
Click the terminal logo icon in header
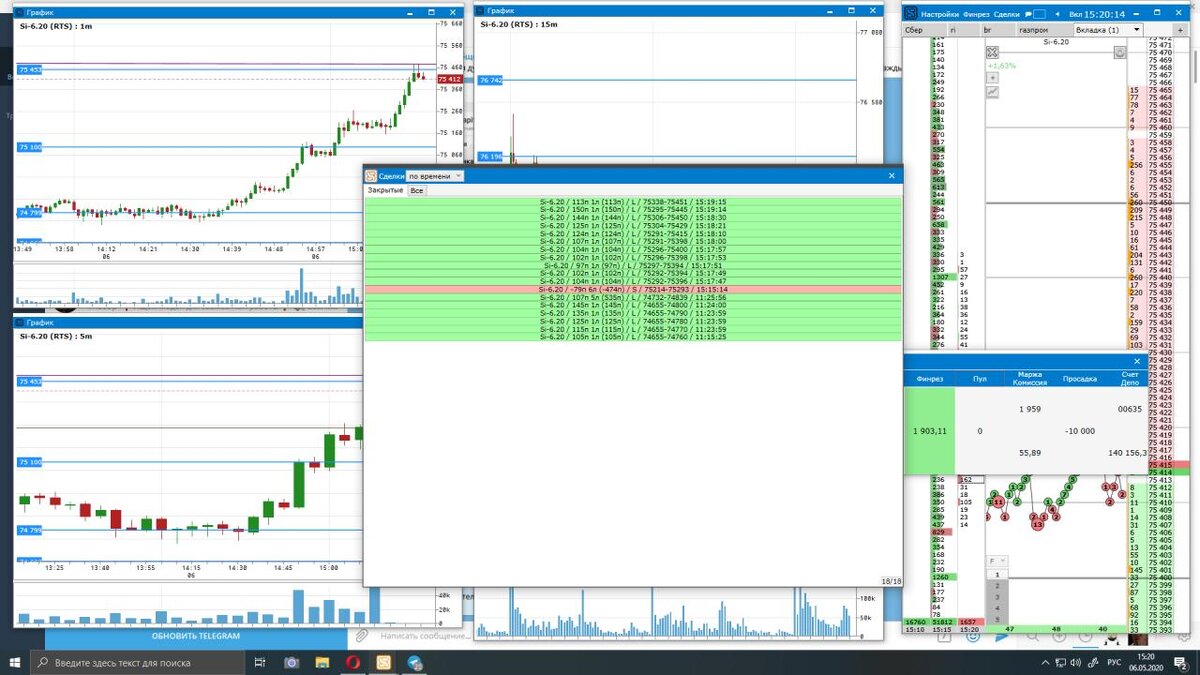pos(910,15)
